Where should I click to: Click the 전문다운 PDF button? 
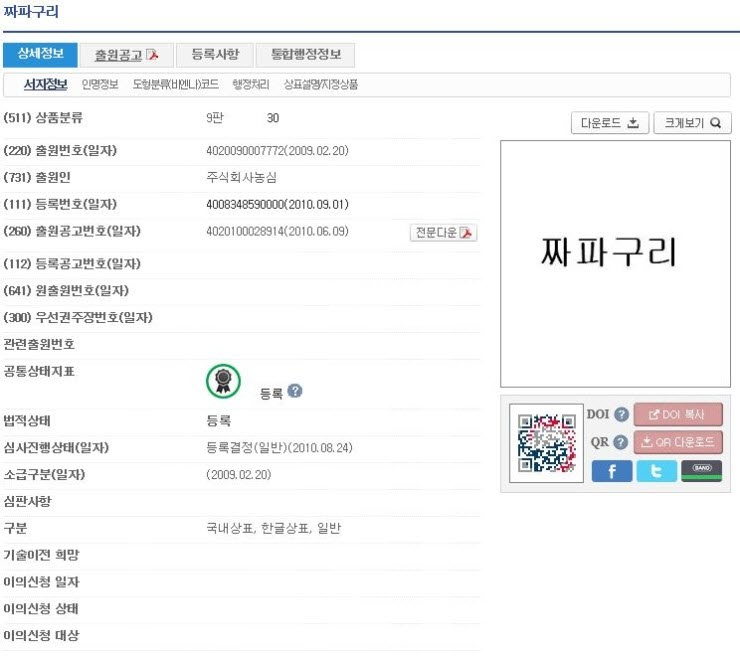[444, 232]
